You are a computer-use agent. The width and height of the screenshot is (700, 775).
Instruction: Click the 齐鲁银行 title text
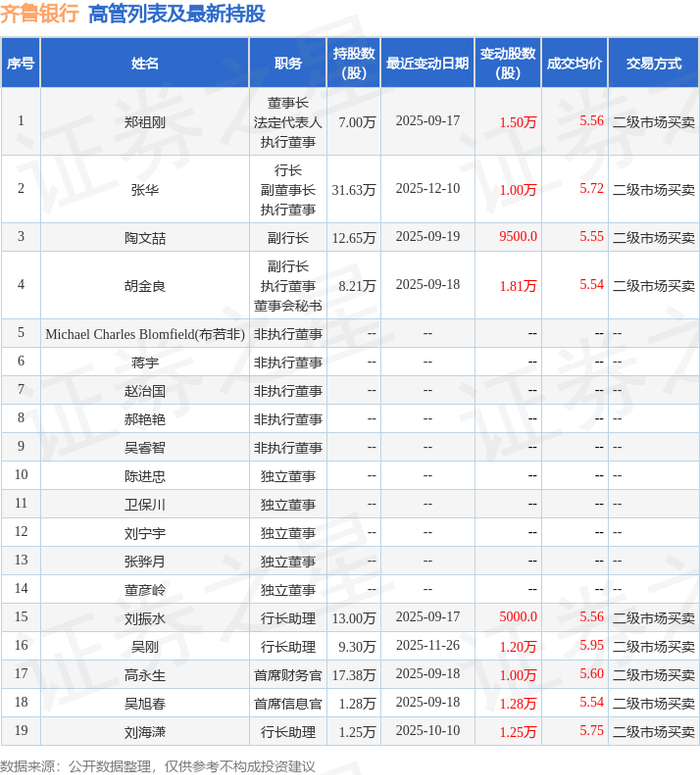tap(40, 13)
